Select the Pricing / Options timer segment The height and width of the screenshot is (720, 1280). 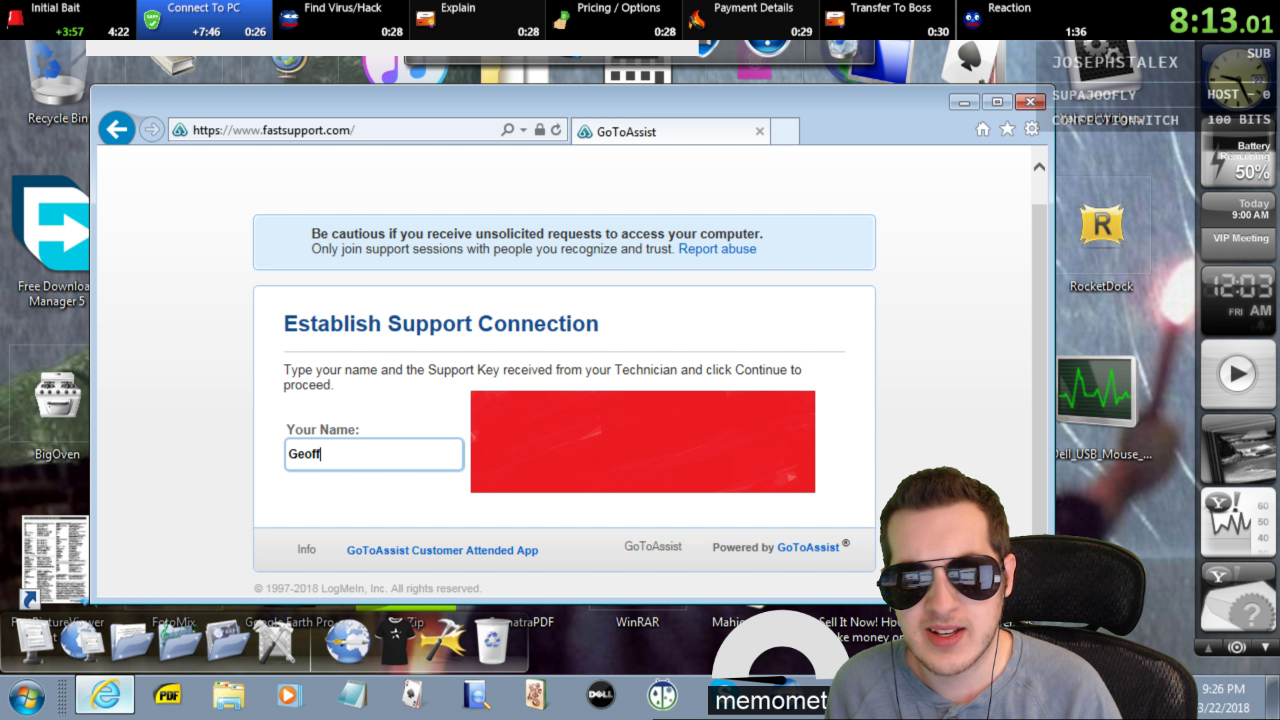coord(615,20)
